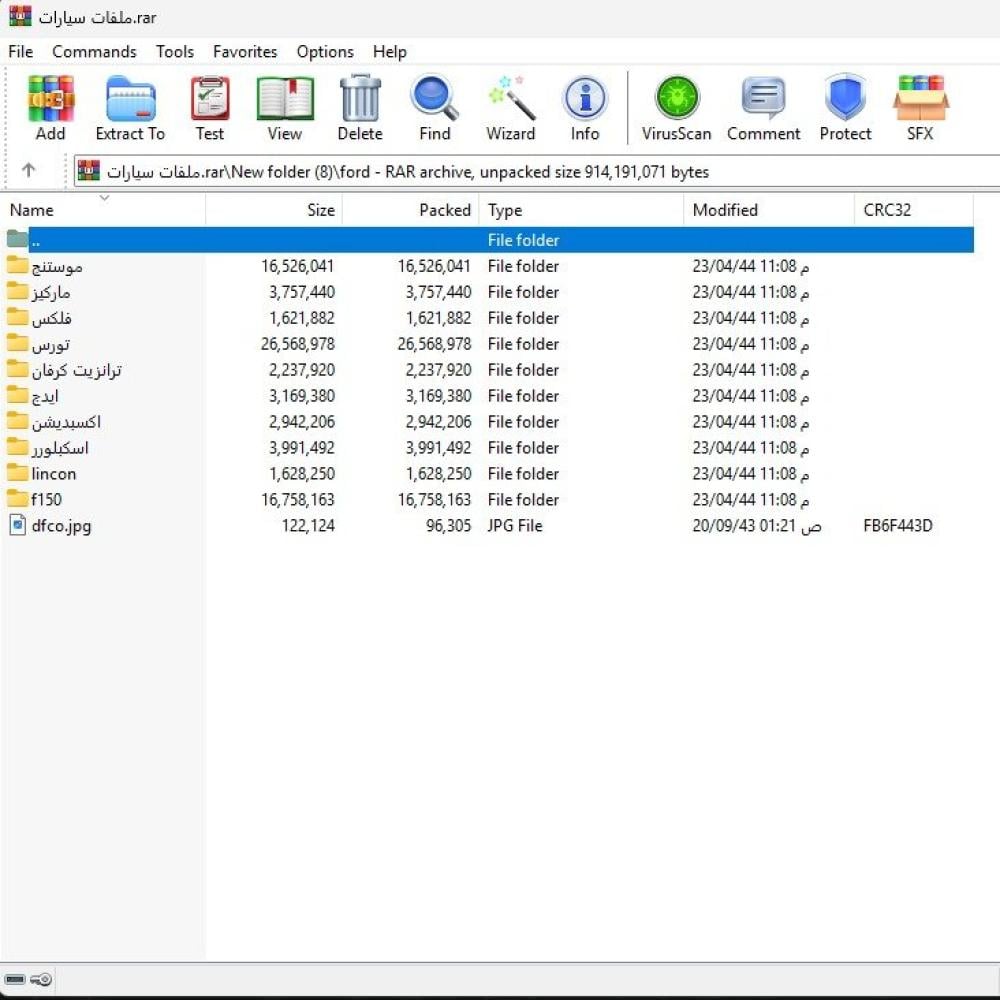1000x1000 pixels.
Task: Click the archive path address field
Action: tap(540, 172)
